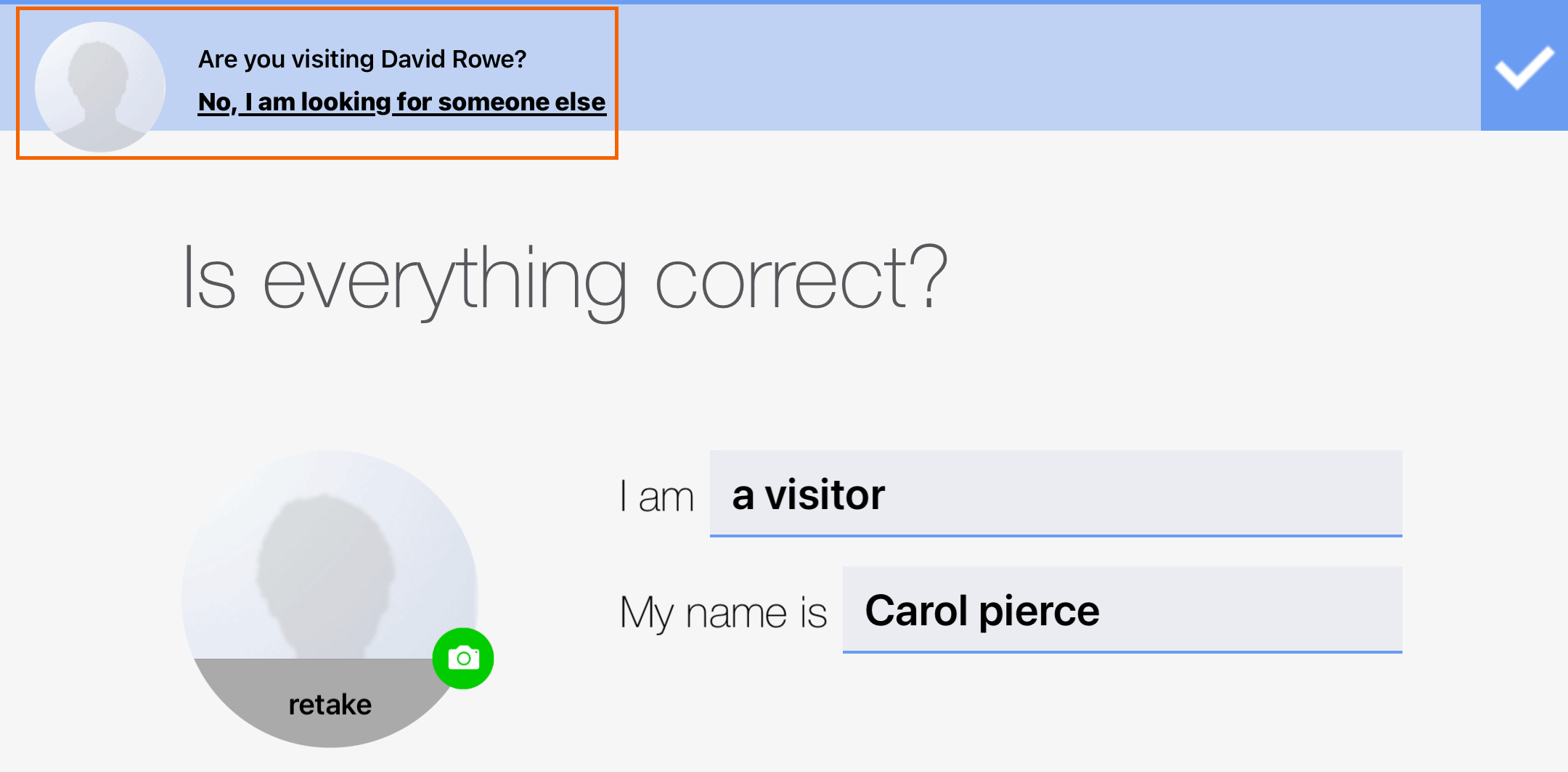Screen dimensions: 1568x772
Task: Open the camera from the profile picture badge
Action: [463, 657]
